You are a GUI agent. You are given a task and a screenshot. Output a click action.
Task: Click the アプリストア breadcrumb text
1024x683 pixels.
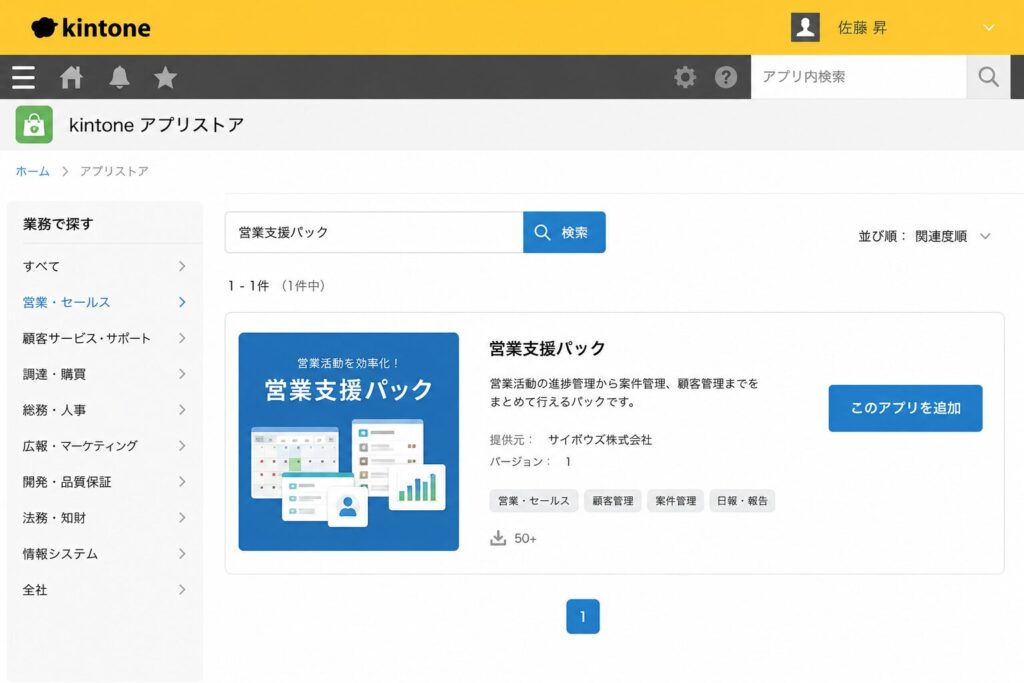(114, 171)
